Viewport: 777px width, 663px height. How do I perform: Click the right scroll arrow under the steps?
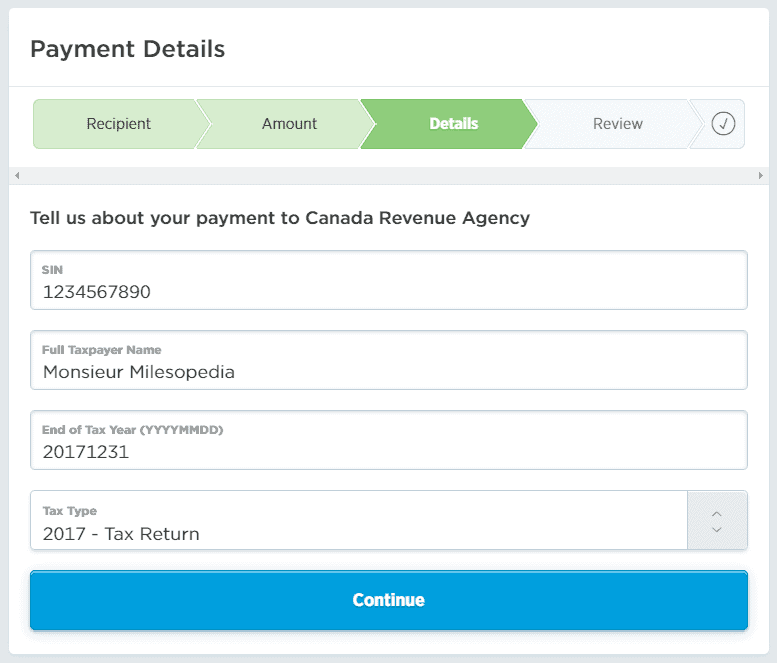pyautogui.click(x=760, y=176)
